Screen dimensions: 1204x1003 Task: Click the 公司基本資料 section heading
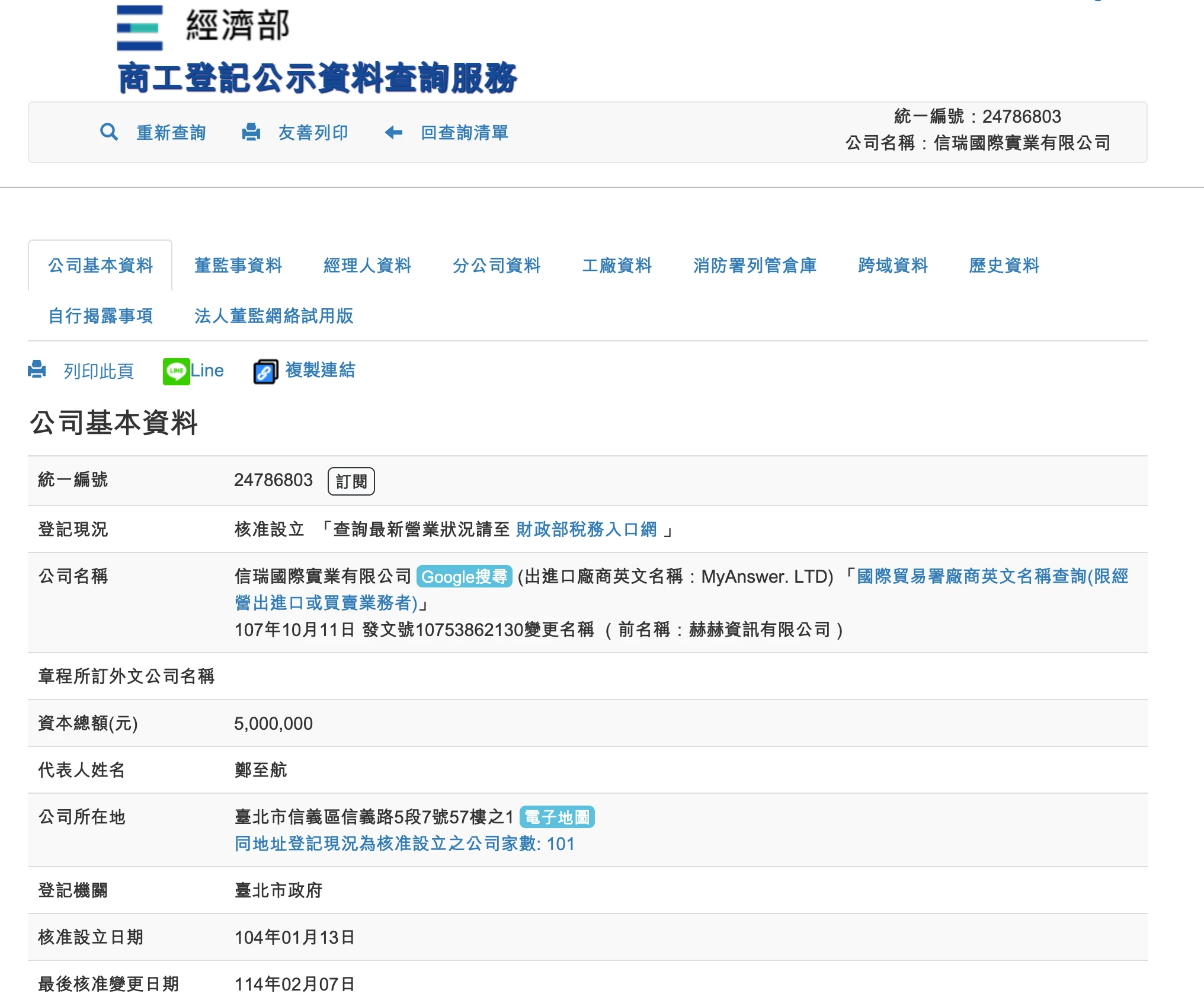pos(114,423)
